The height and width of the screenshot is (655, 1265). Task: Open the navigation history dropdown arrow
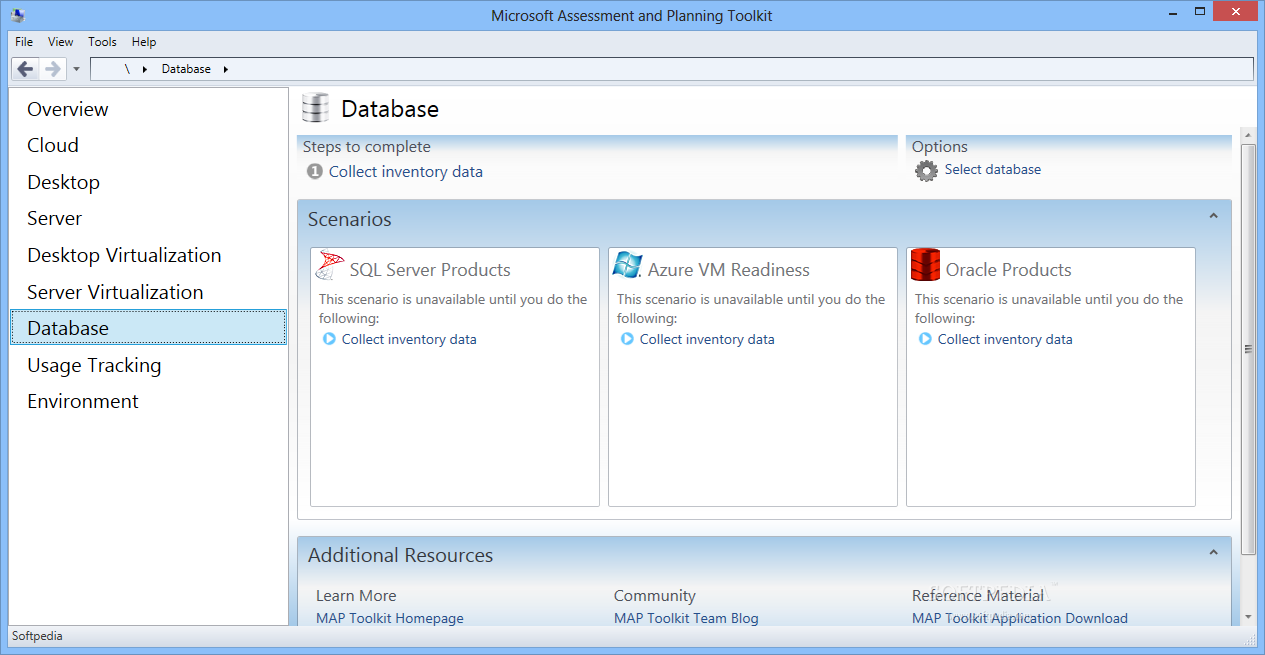[x=76, y=69]
